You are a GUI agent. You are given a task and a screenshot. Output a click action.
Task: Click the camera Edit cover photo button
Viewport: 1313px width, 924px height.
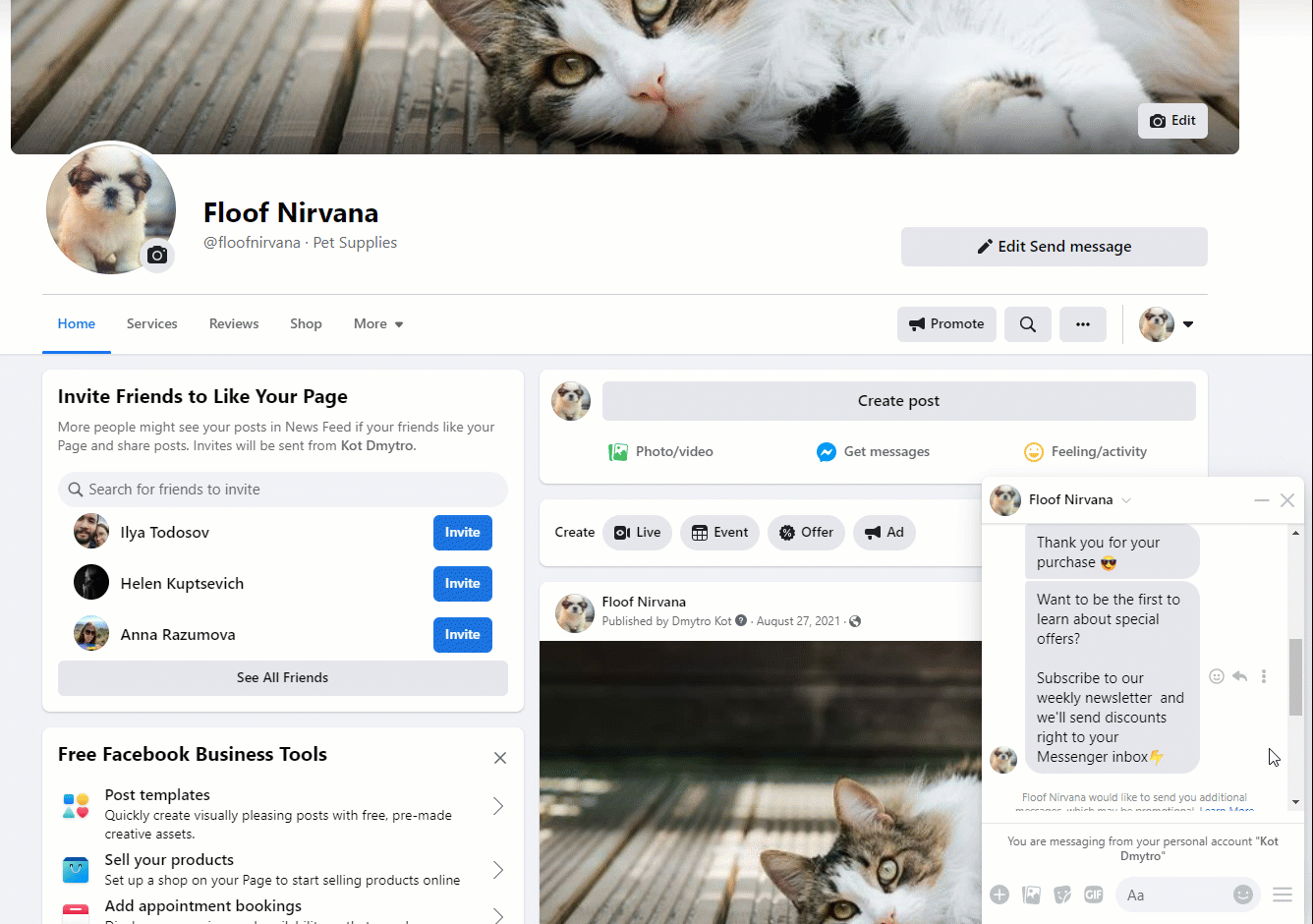click(1172, 121)
